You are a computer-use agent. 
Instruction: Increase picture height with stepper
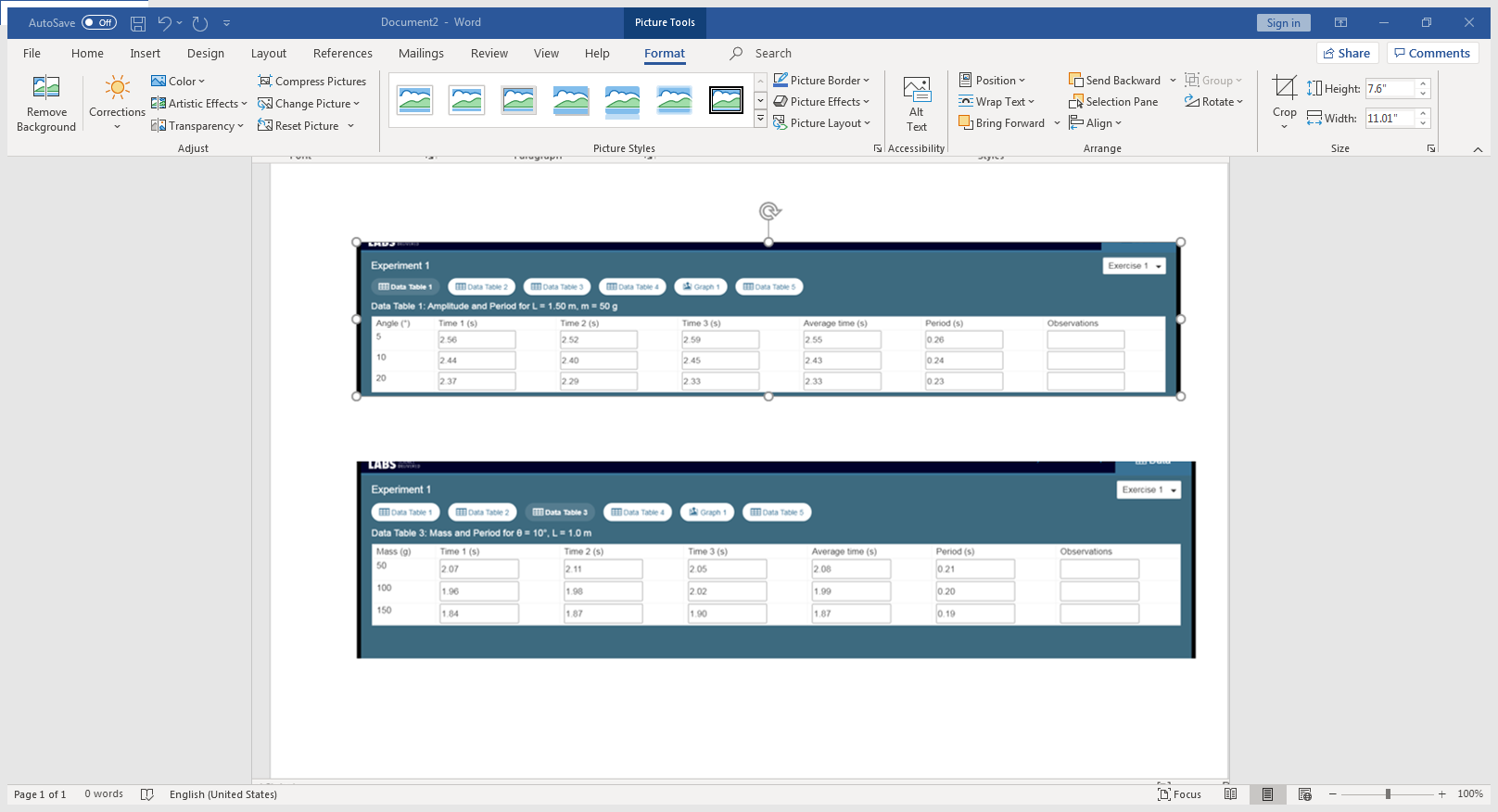1423,84
